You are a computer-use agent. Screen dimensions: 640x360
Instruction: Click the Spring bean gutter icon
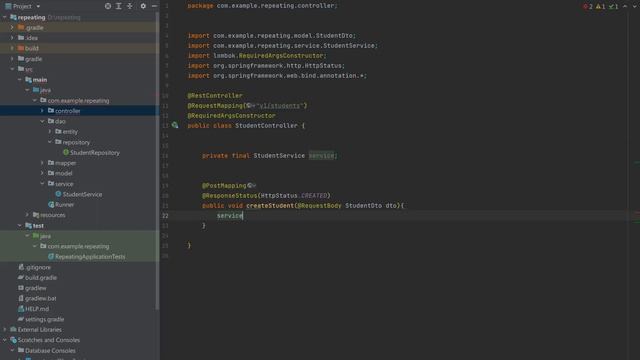[x=175, y=125]
